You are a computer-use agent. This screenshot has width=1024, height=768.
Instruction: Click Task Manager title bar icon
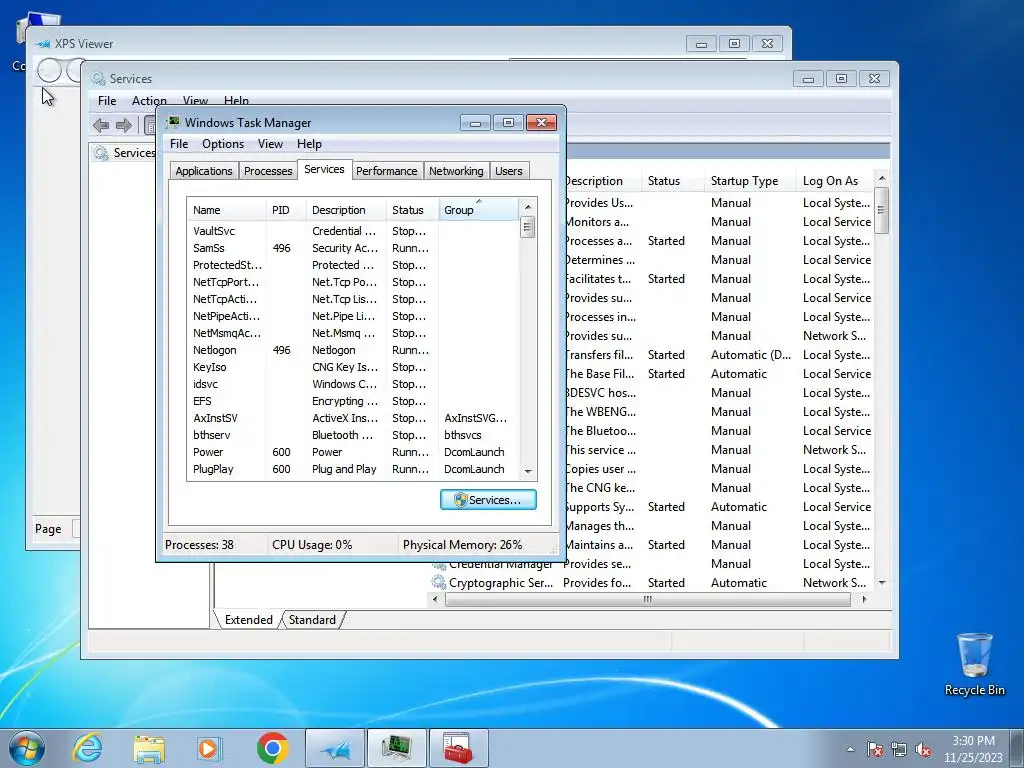173,122
